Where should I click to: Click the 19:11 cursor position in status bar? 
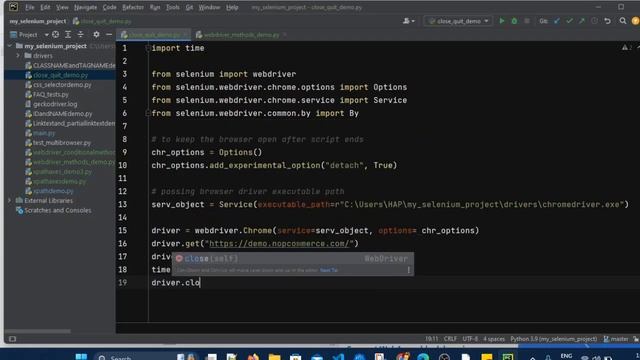[431, 339]
